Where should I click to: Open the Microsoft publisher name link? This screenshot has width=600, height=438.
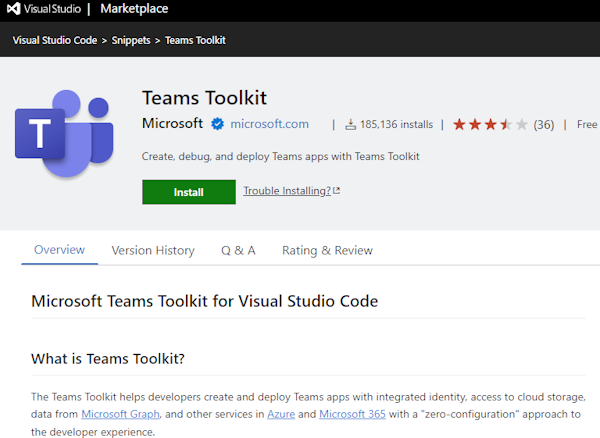pyautogui.click(x=173, y=124)
